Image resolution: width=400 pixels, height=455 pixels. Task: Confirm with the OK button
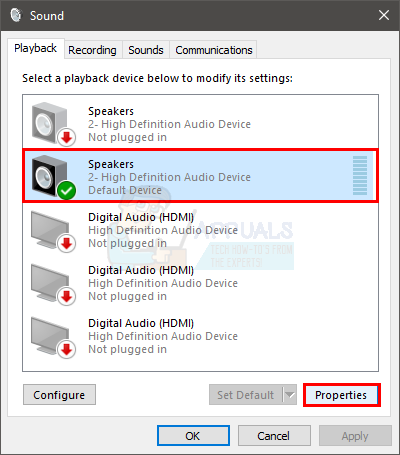[193, 436]
